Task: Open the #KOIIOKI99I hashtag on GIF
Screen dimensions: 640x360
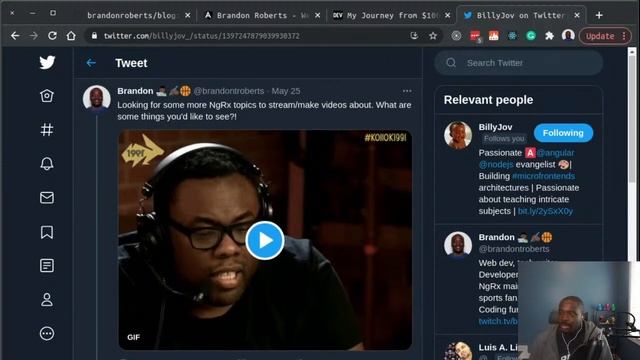Action: click(x=385, y=138)
